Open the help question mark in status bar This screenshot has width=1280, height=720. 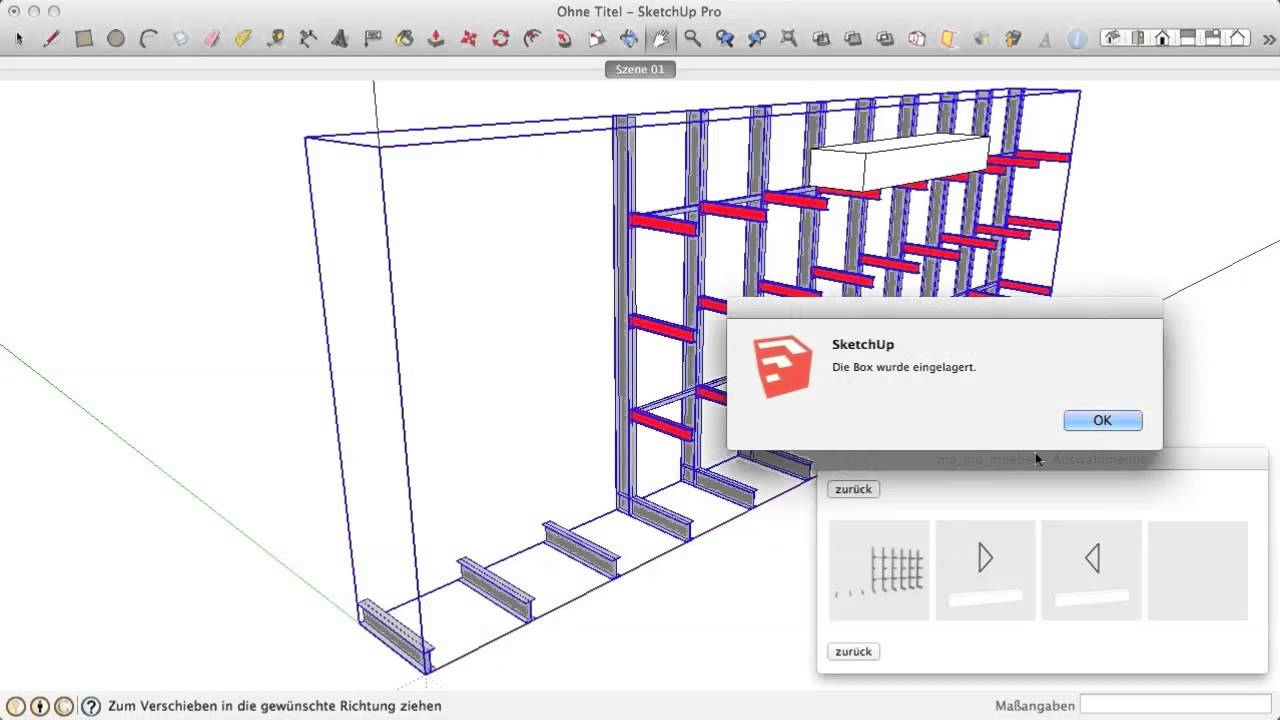click(91, 706)
